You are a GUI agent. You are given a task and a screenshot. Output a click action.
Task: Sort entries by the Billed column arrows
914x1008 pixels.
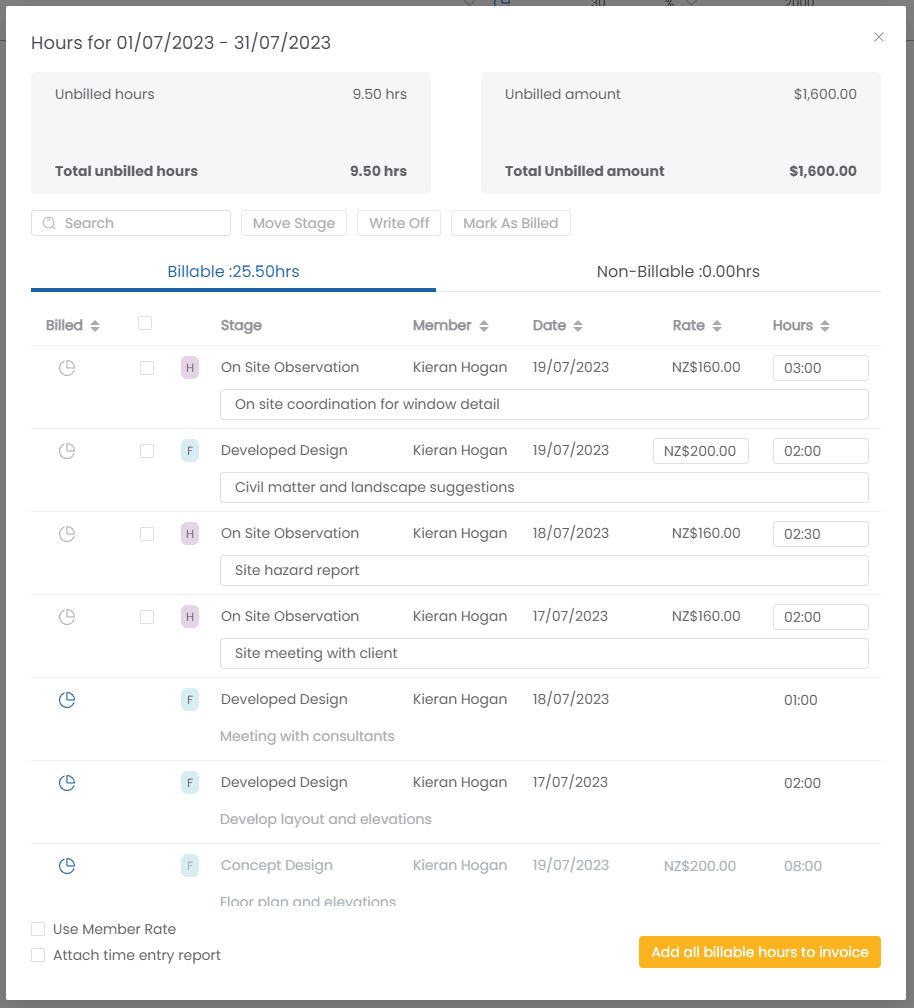(x=95, y=326)
